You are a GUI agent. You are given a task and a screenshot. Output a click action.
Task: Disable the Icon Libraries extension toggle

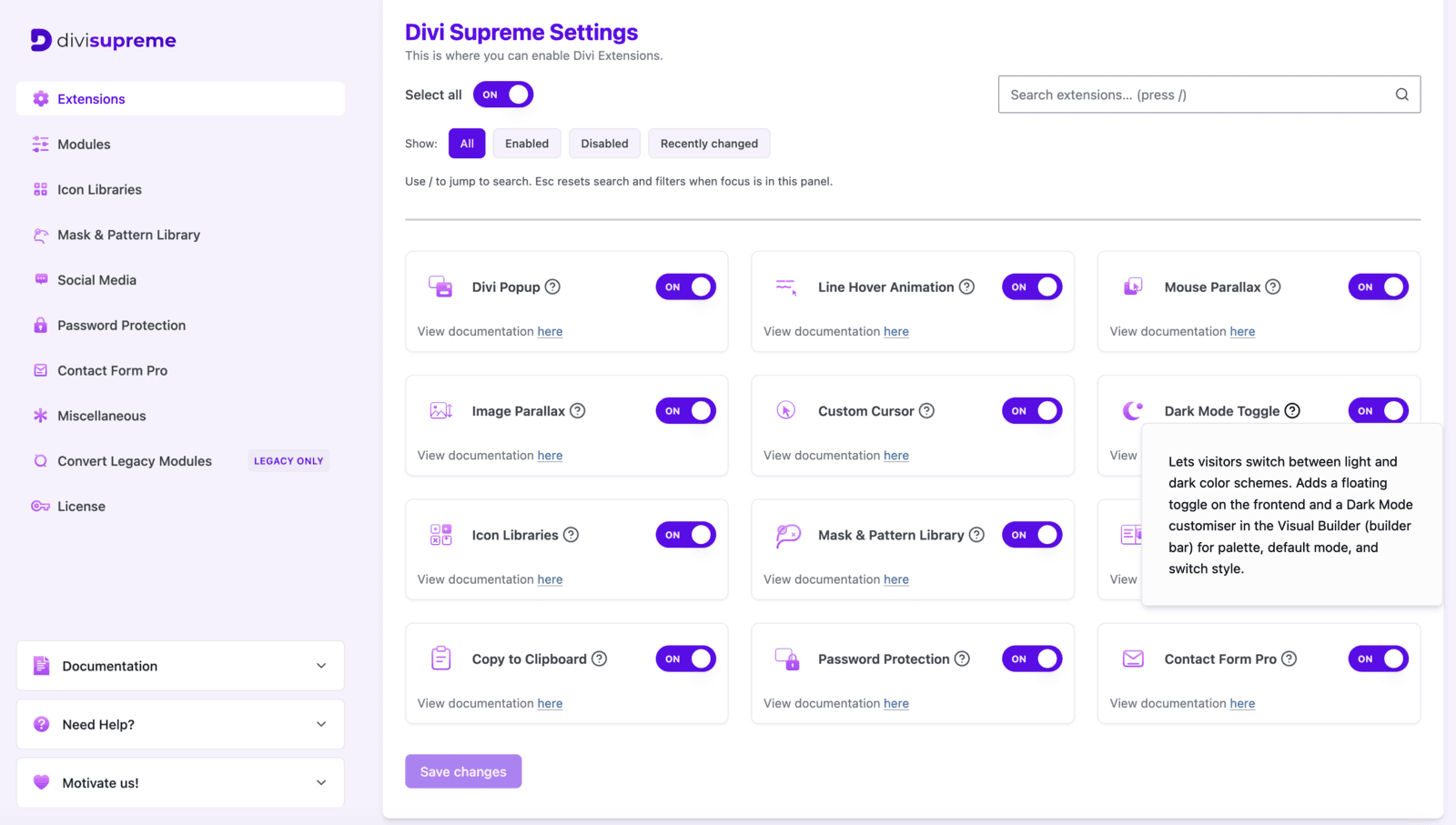coord(686,535)
